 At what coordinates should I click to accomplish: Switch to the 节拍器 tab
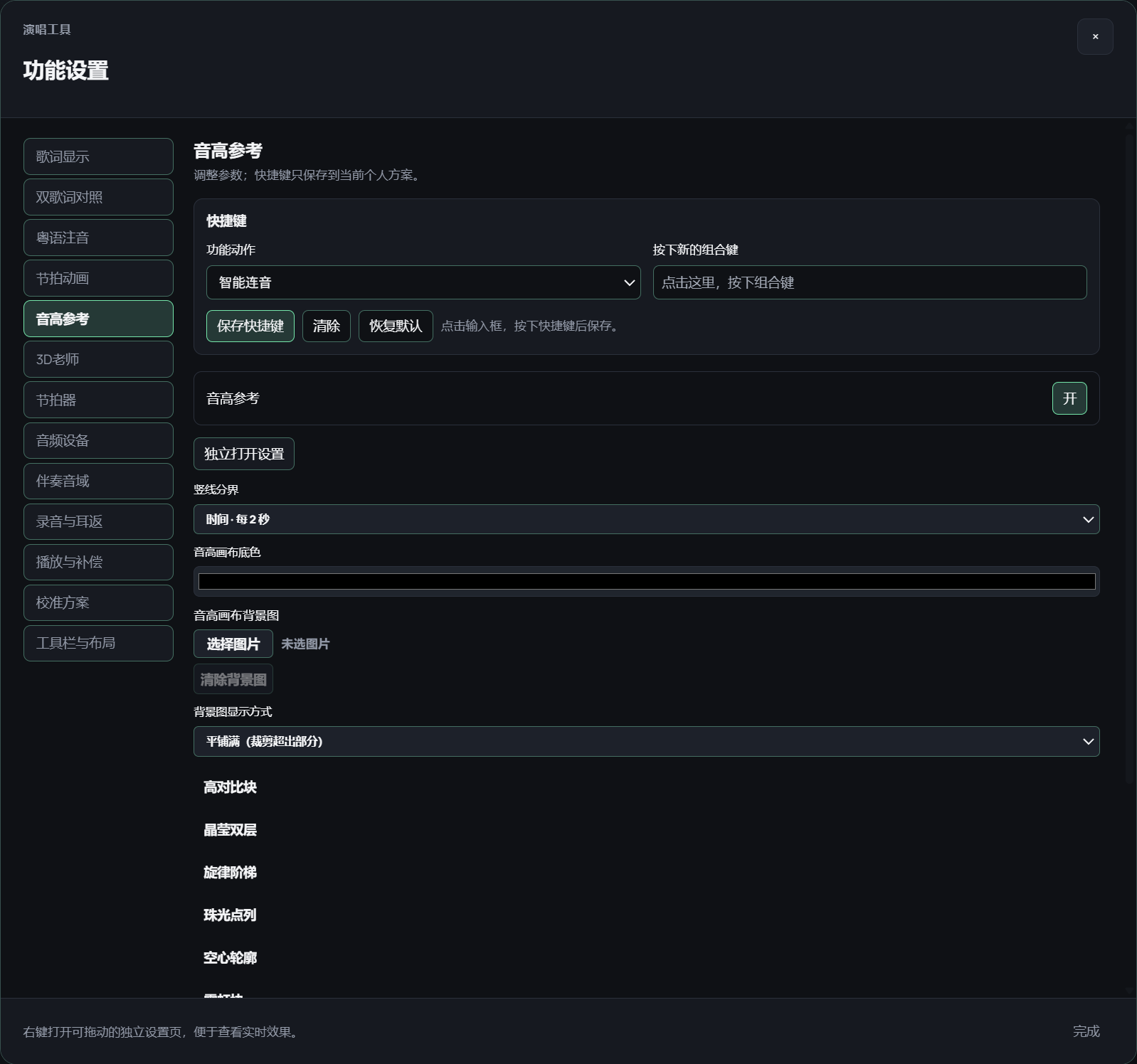[98, 400]
